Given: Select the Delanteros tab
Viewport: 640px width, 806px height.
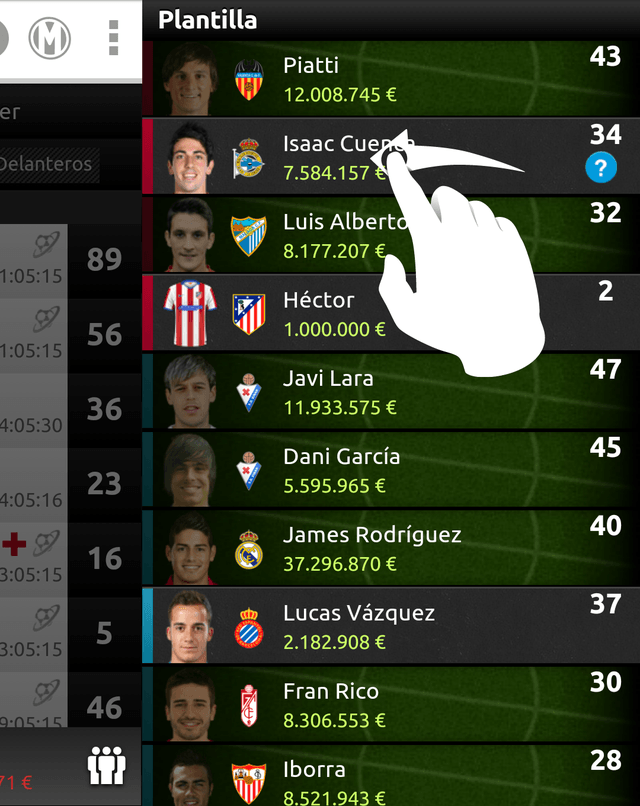Looking at the screenshot, I should (x=49, y=164).
